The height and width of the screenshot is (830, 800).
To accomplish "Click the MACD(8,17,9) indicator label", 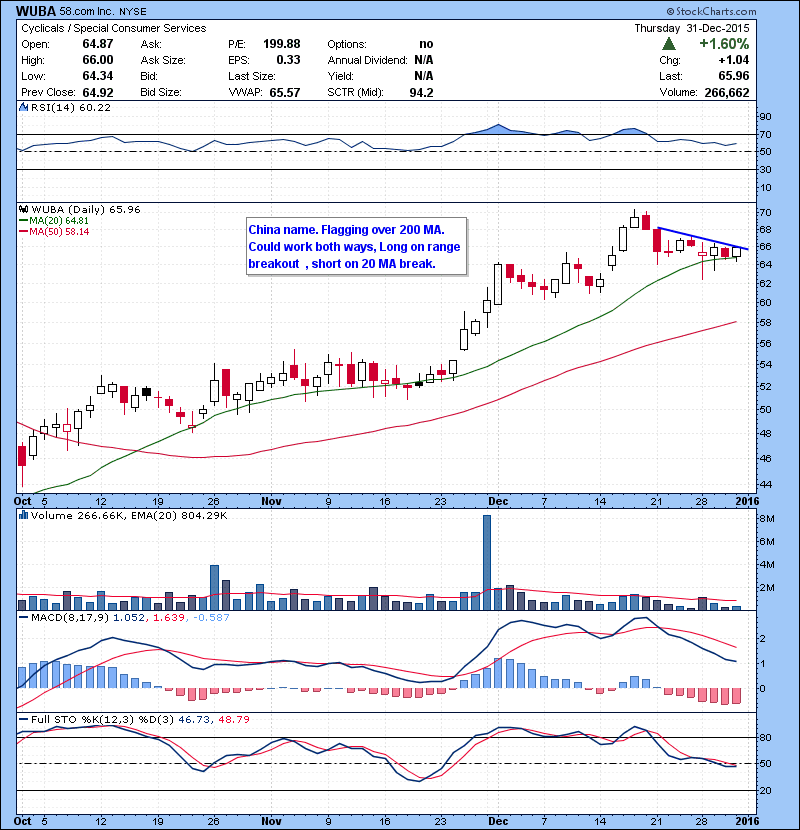I will pyautogui.click(x=71, y=618).
